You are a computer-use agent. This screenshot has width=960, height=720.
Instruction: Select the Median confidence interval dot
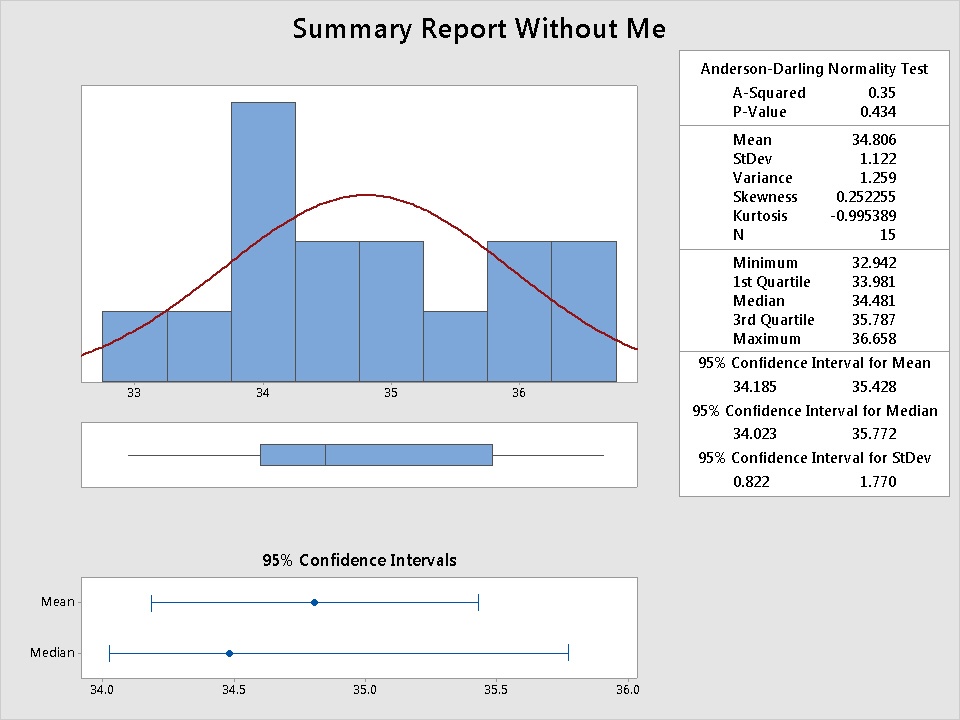[229, 653]
